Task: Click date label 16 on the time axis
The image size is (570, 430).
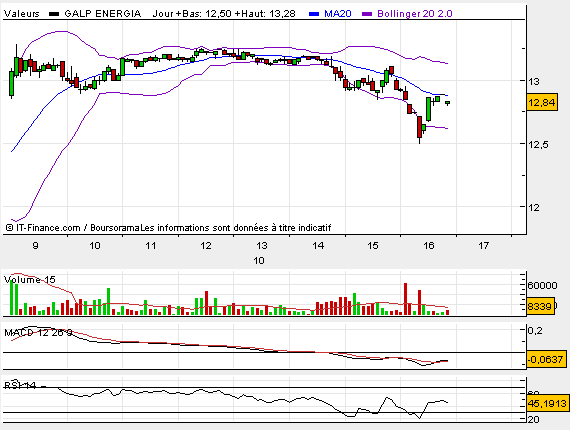Action: coord(429,246)
